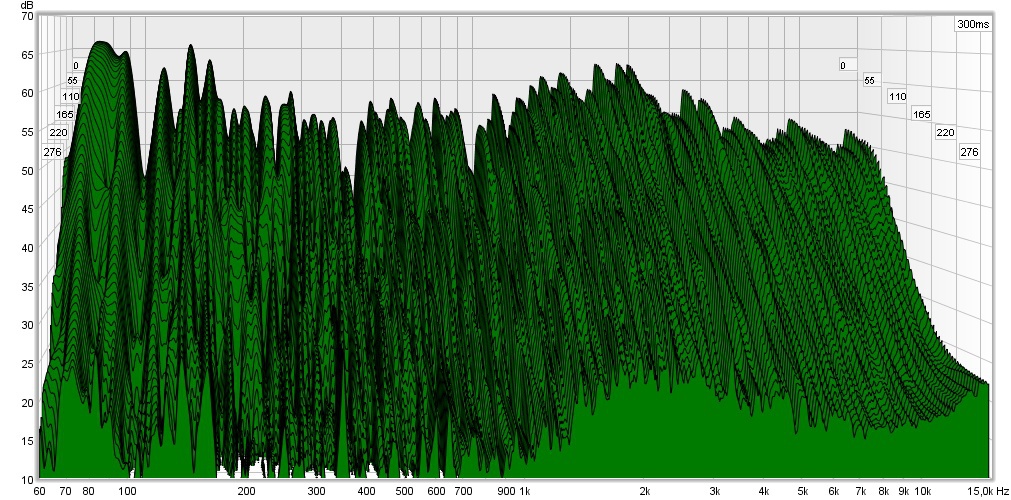This screenshot has height=500, width=1011.
Task: Select the 10 dB vertical axis label
Action: click(x=27, y=480)
